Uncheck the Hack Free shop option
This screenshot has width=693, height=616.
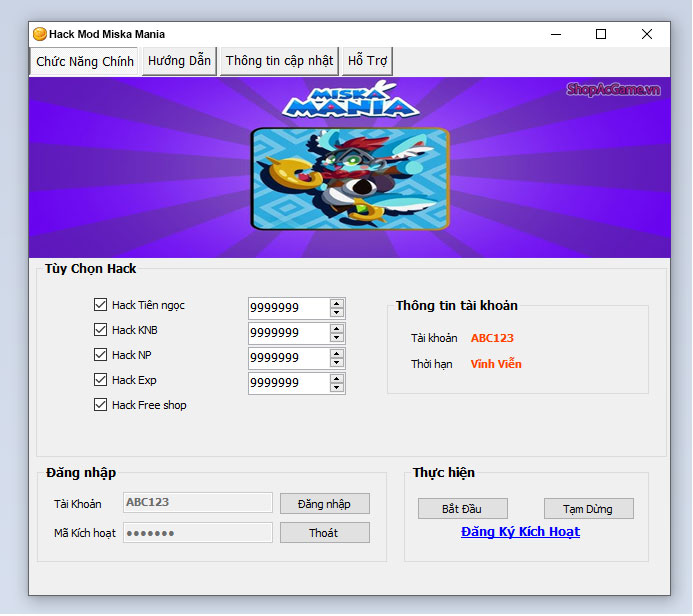point(100,405)
